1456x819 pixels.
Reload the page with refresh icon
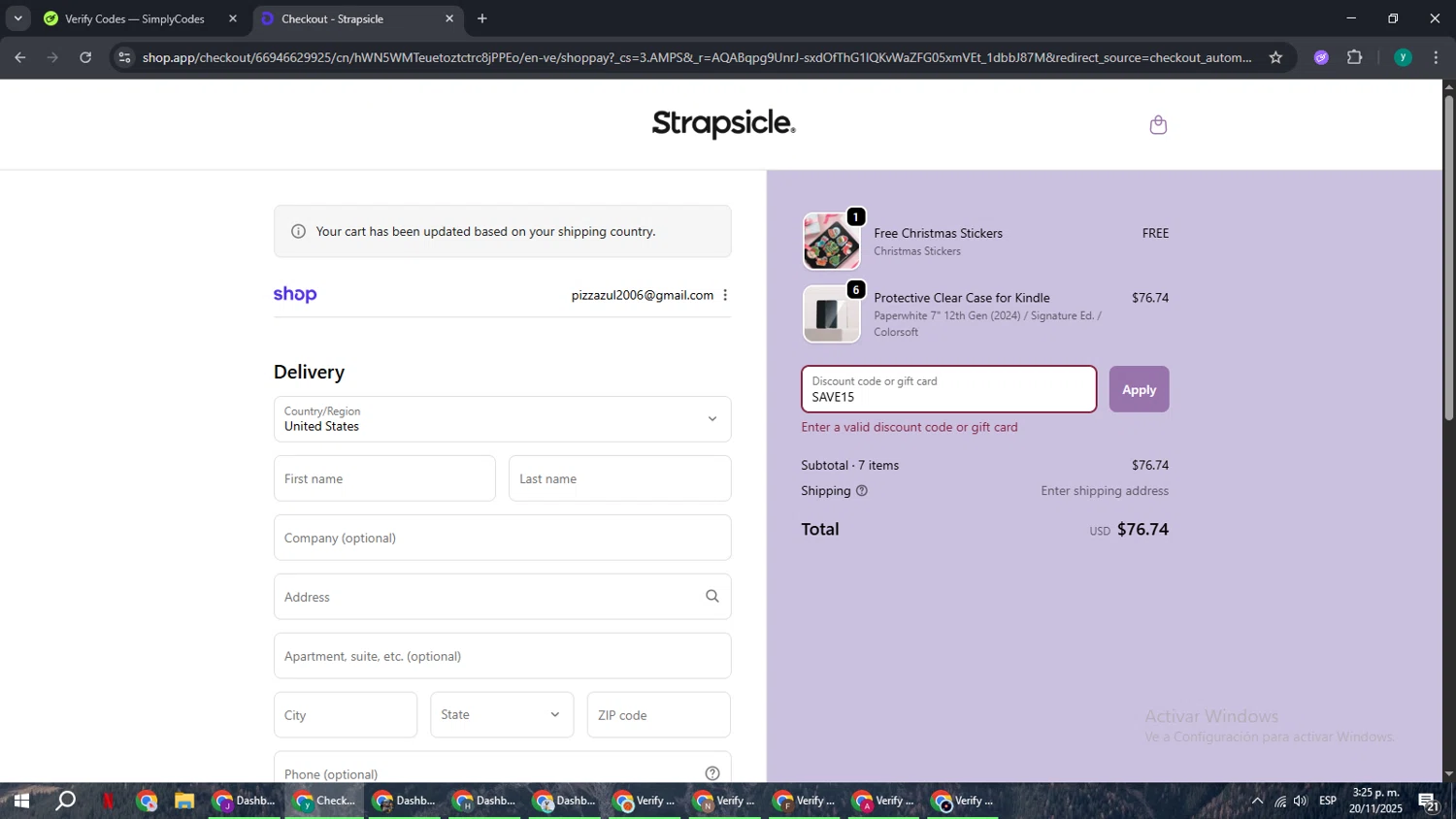click(85, 57)
